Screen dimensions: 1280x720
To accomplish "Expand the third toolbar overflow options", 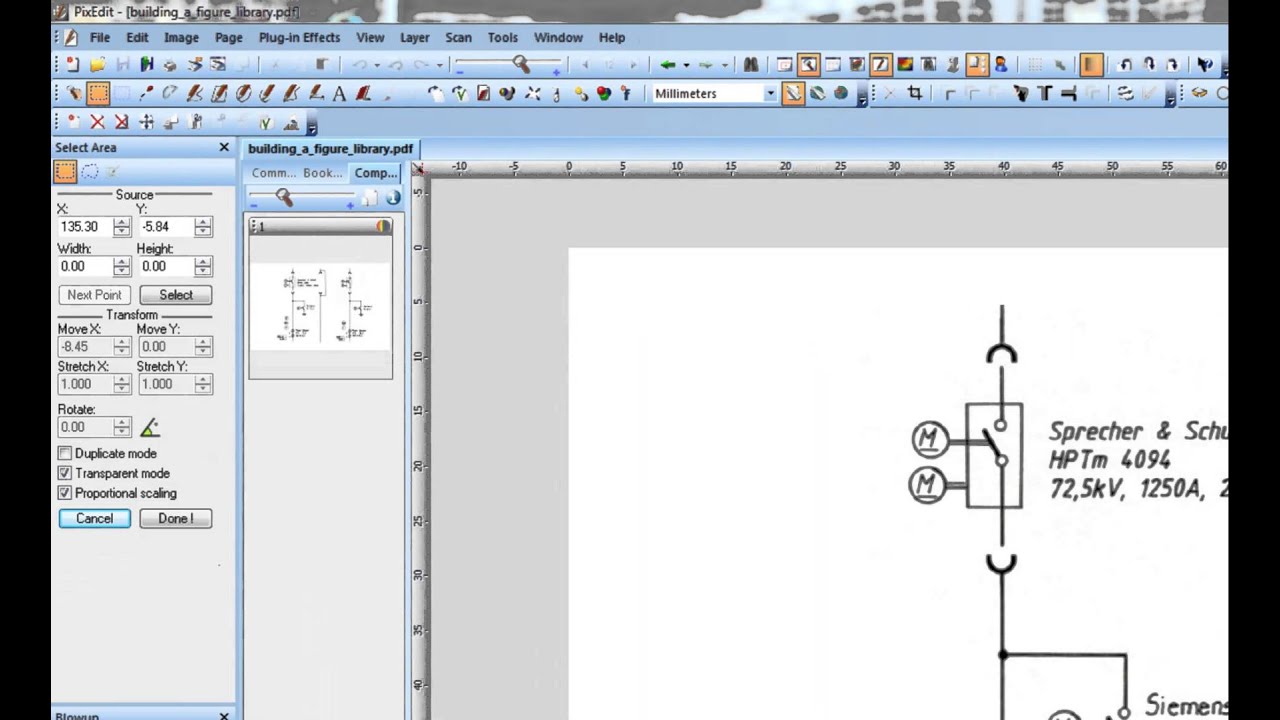I will pos(312,124).
